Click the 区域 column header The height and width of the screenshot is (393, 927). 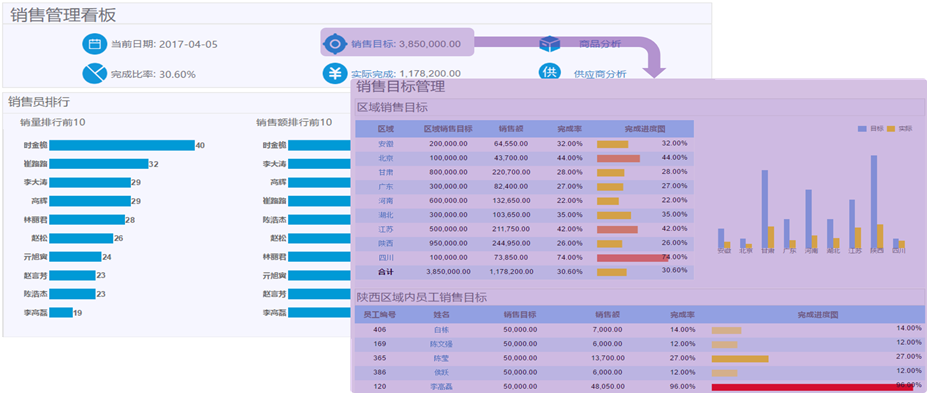coord(386,129)
